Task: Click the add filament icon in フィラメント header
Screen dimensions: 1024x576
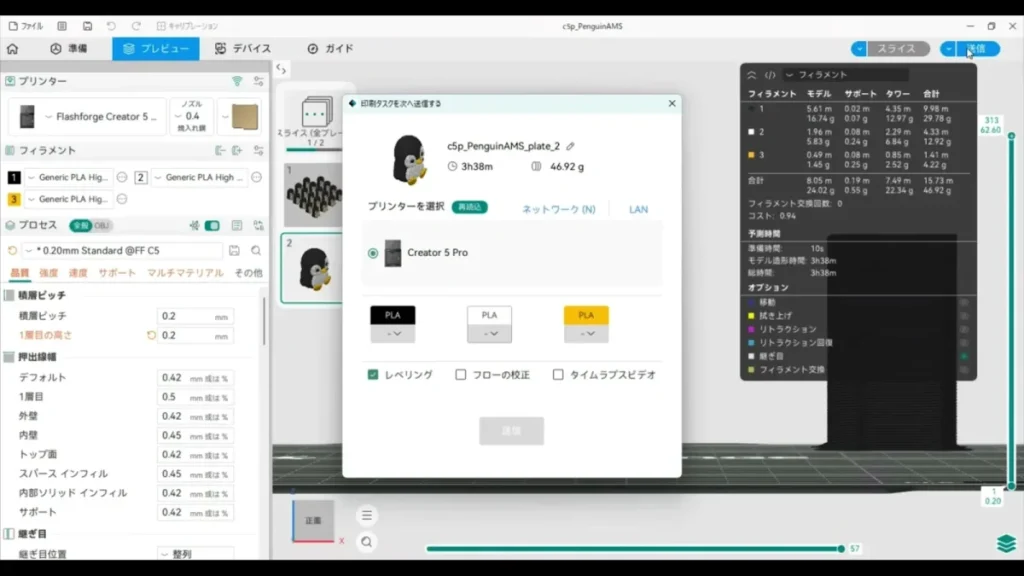Action: point(237,150)
